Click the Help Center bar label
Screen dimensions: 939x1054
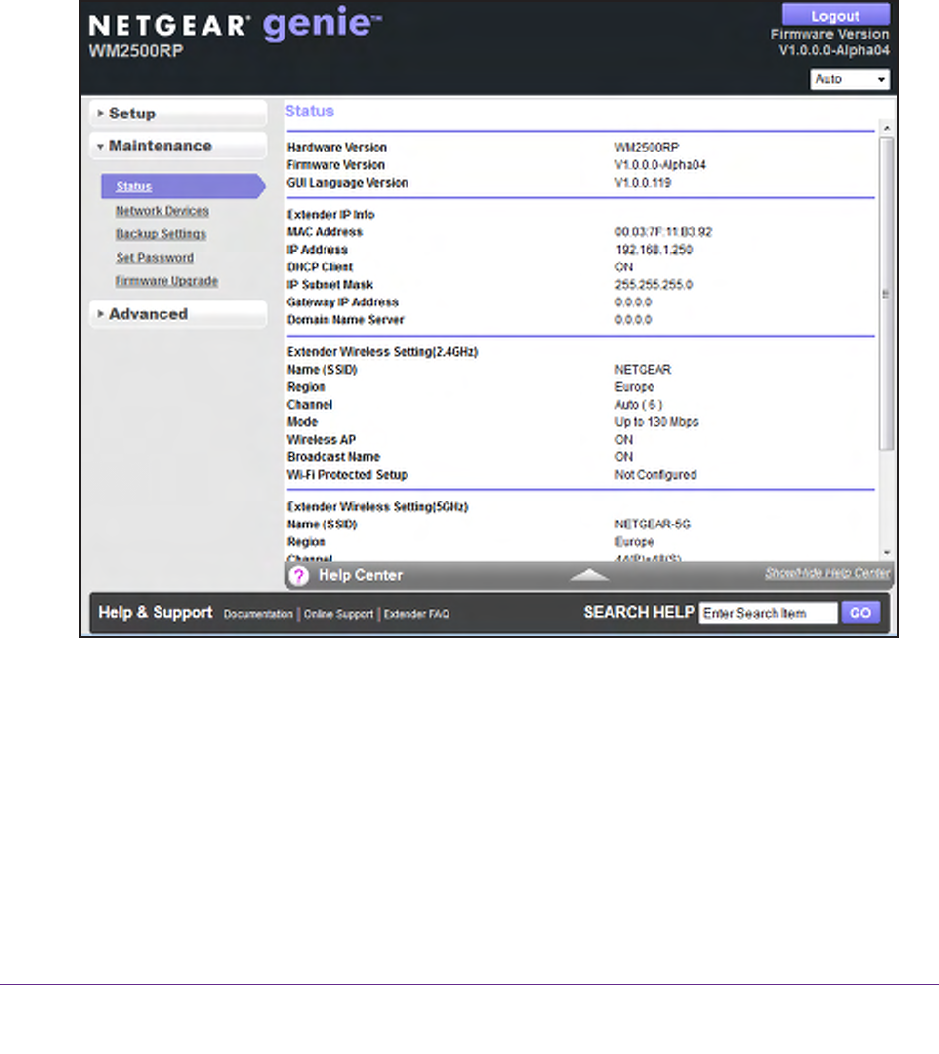click(x=361, y=575)
